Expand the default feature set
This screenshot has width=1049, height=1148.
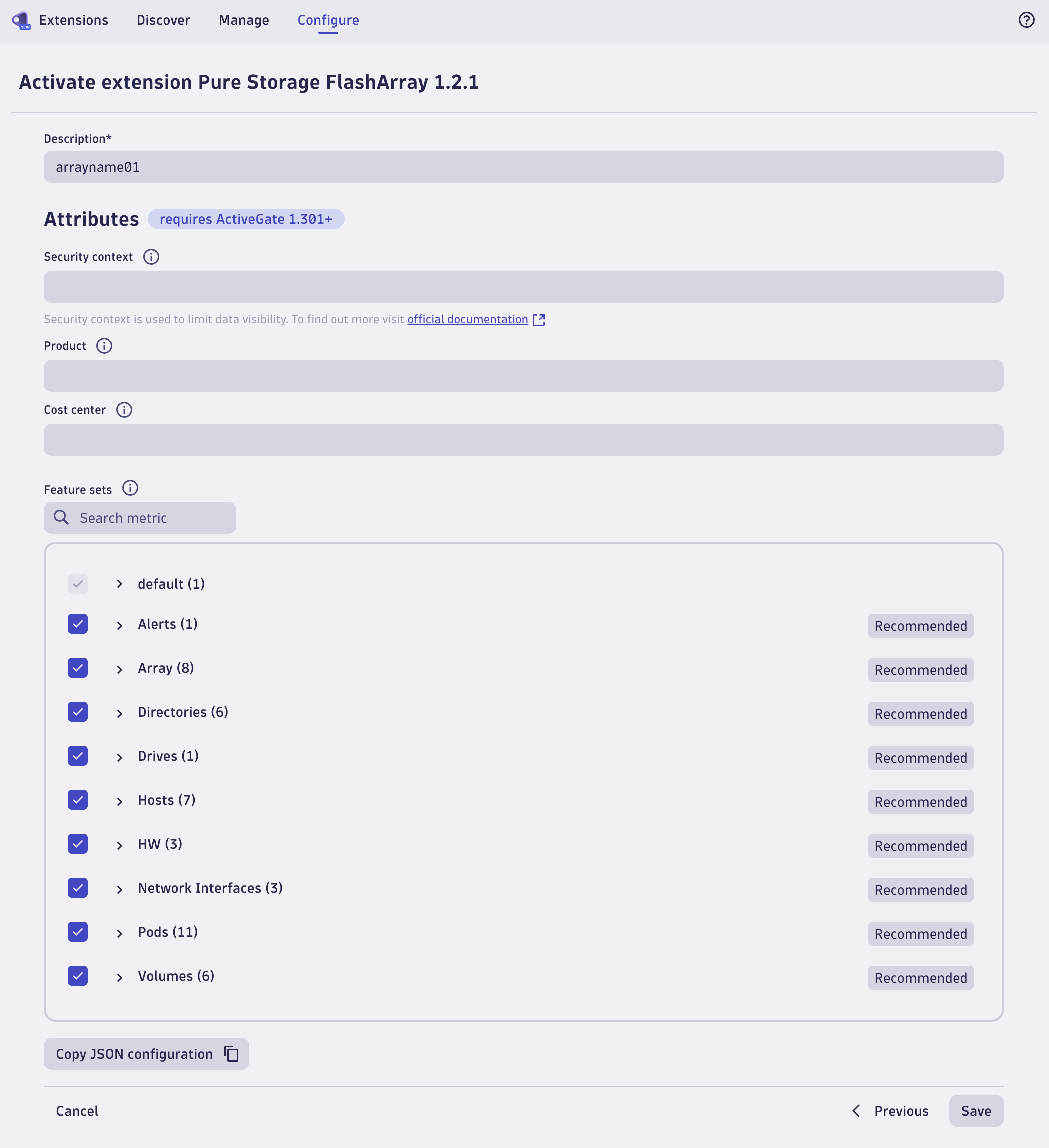(x=119, y=584)
